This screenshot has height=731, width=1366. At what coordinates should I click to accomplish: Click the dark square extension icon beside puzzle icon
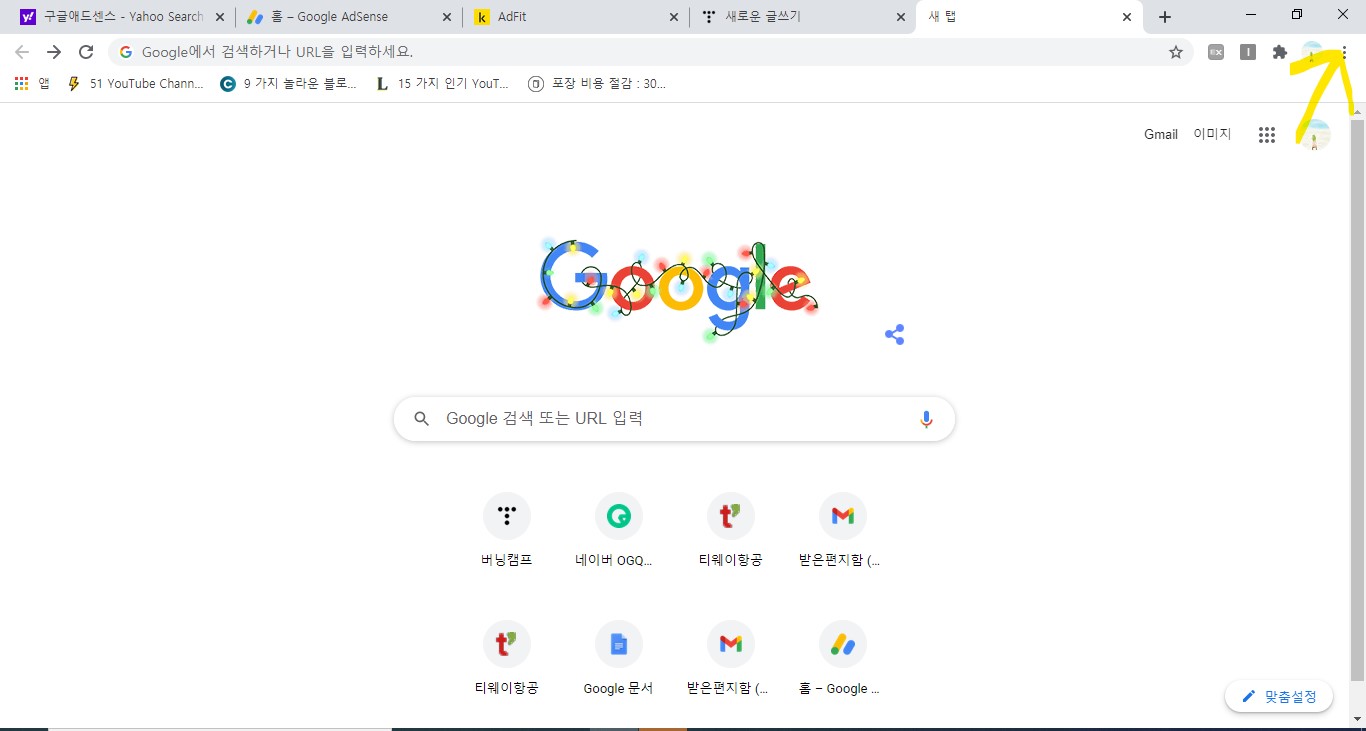point(1248,52)
